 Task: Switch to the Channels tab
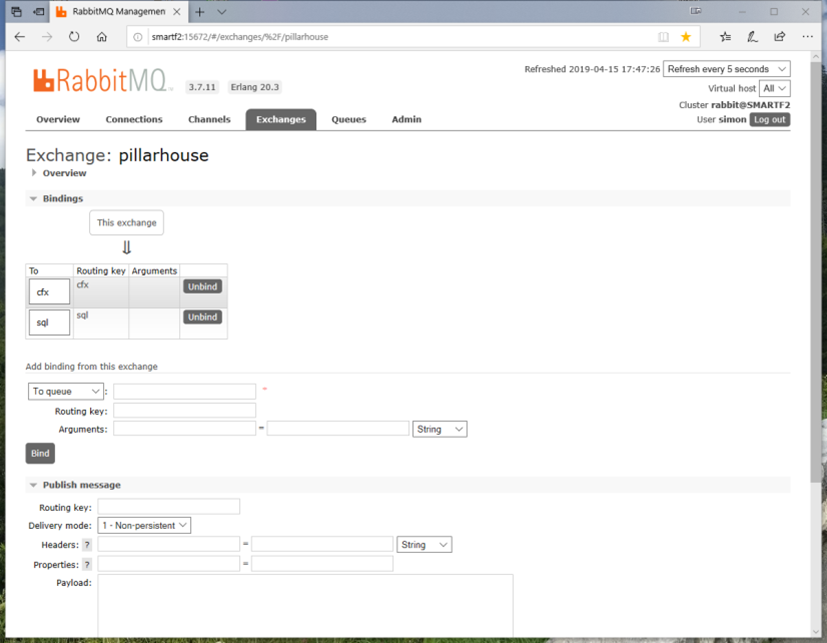click(209, 119)
